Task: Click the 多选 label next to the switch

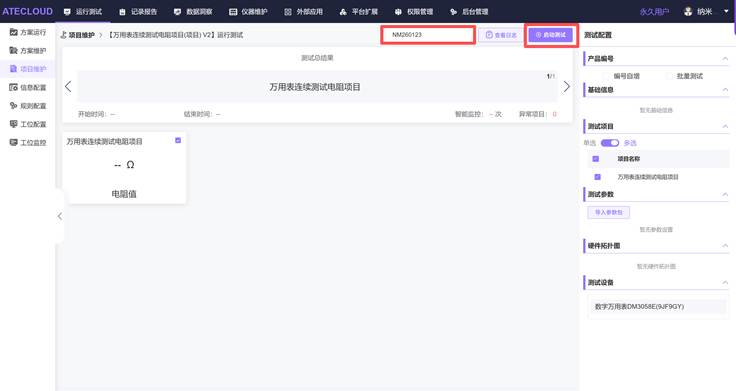Action: point(630,143)
